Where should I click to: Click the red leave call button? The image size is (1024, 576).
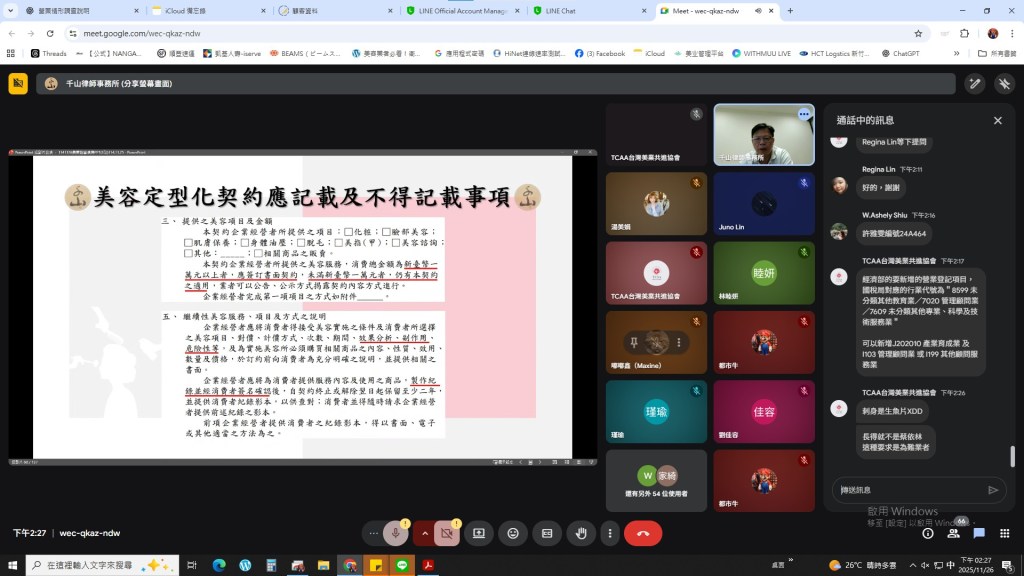coord(642,533)
